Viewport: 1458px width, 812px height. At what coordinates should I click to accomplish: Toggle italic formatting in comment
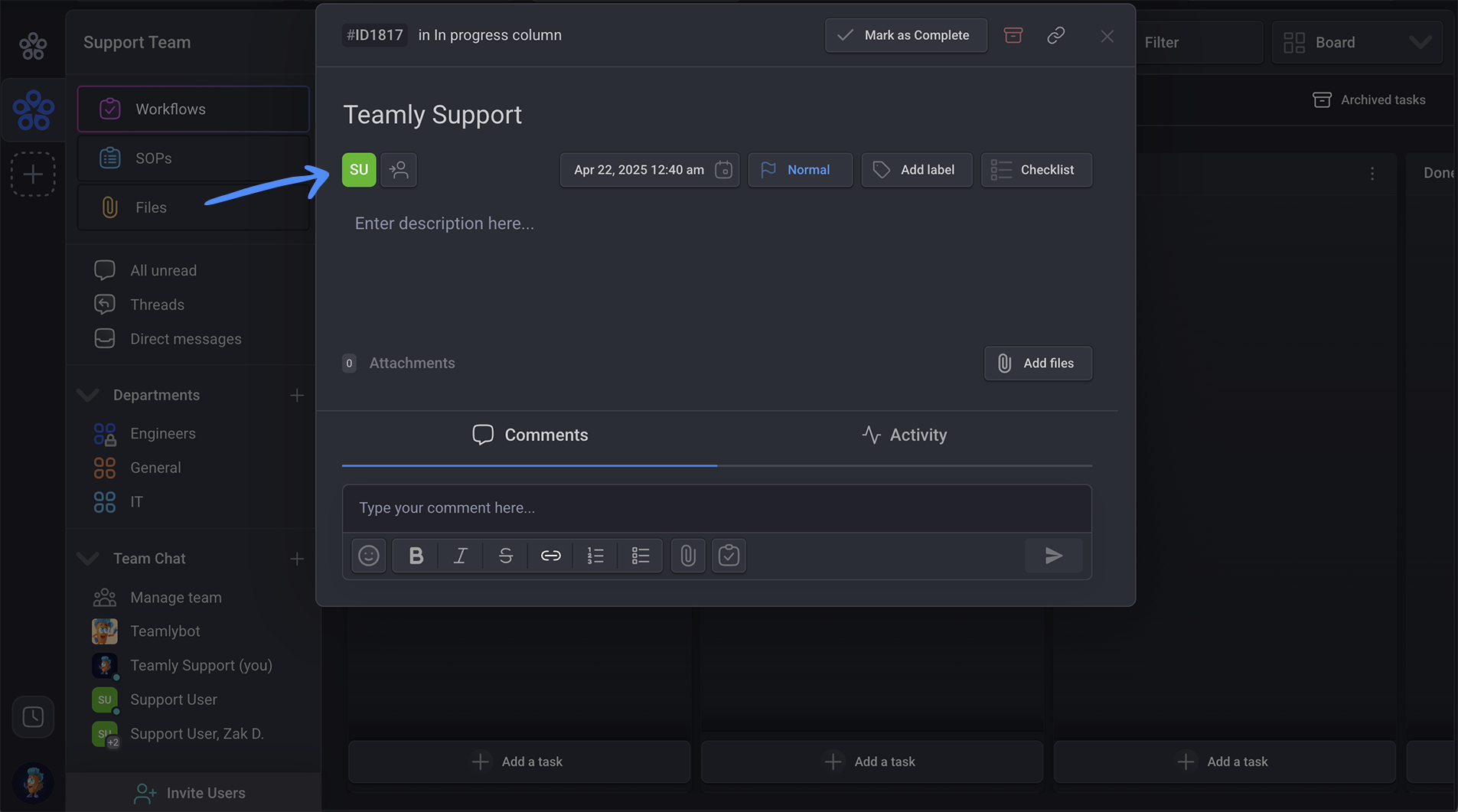460,556
